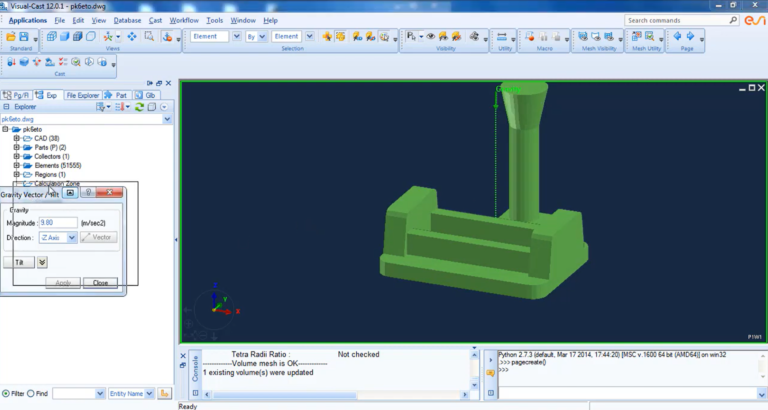Expand the Regions (1) tree node
Viewport: 768px width, 410px height.
16,174
